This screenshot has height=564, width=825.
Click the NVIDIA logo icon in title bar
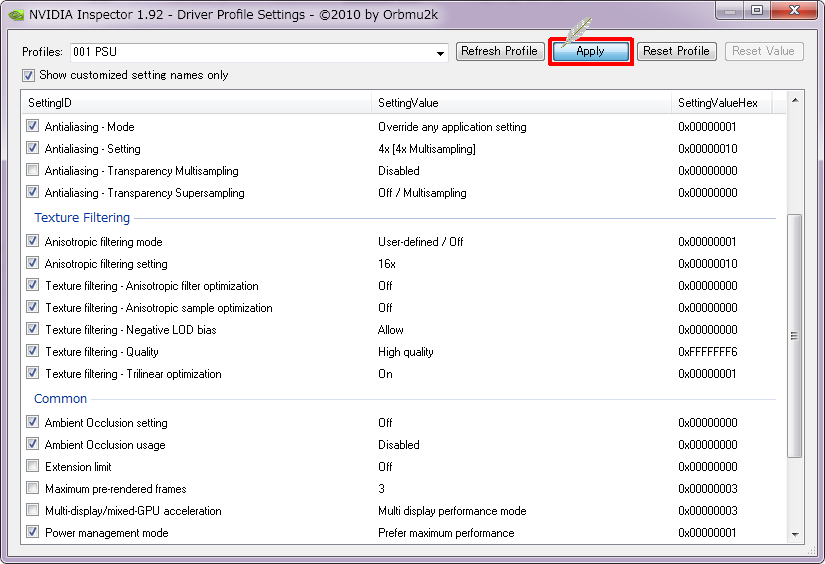coord(16,15)
